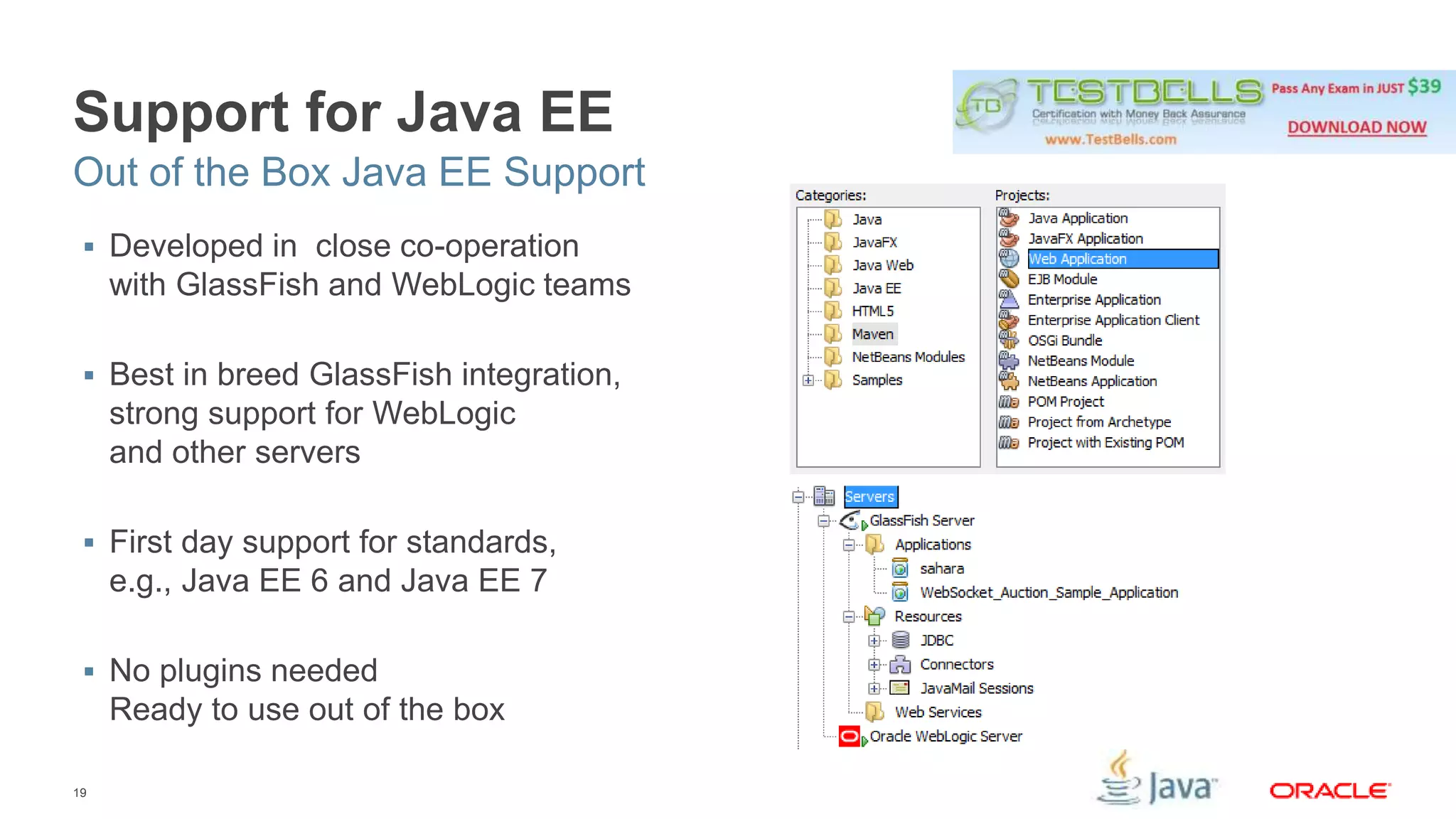Click the Java Web folder icon

click(x=833, y=265)
